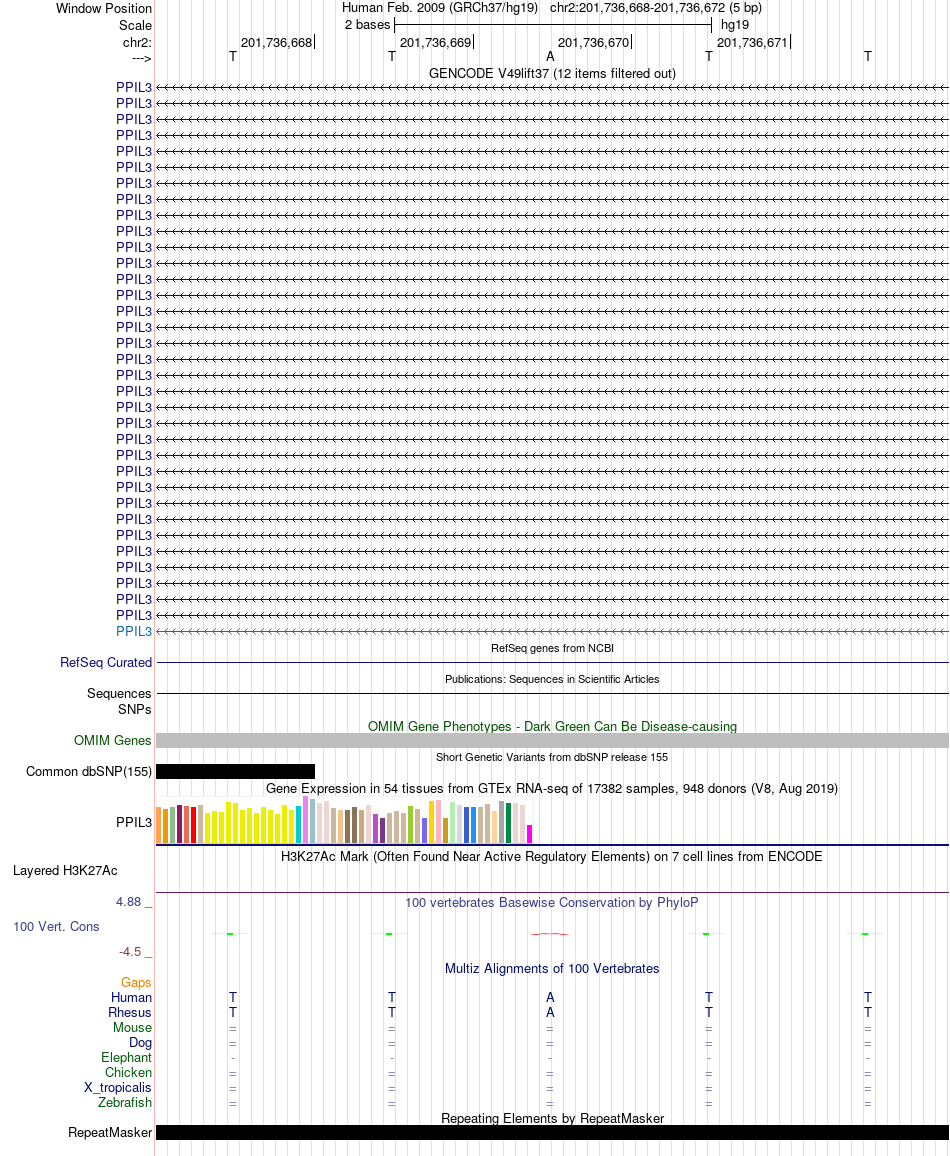Click the Scale row label
950x1156 pixels.
click(136, 25)
